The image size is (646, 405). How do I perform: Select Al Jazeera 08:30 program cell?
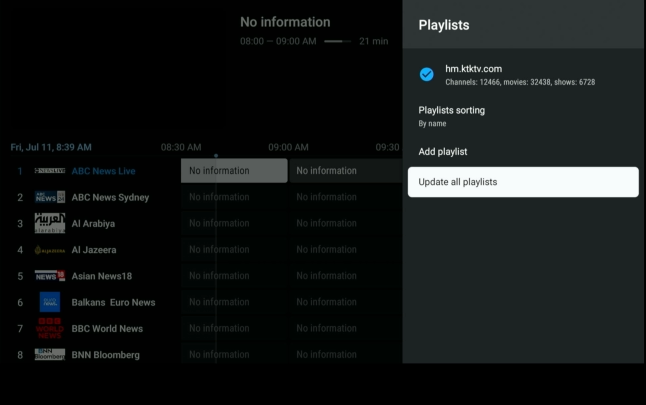[x=234, y=250]
